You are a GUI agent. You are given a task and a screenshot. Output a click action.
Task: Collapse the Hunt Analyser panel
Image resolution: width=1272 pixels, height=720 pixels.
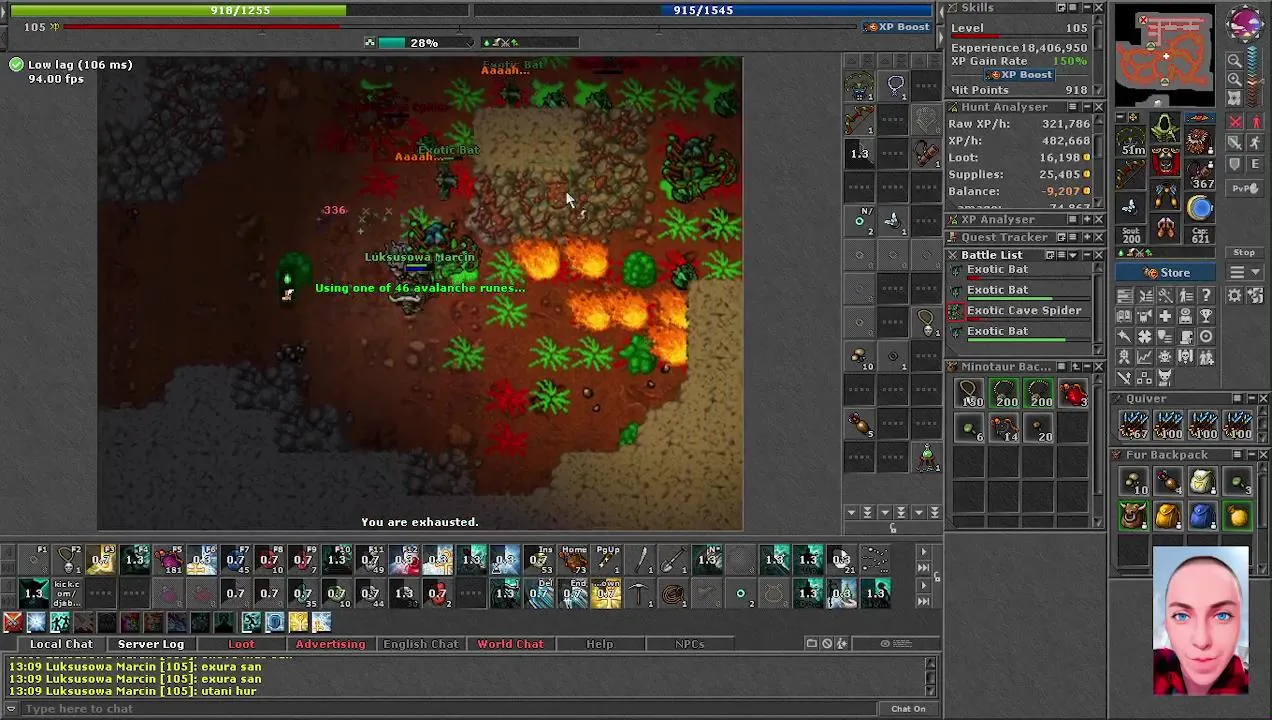click(x=1087, y=107)
